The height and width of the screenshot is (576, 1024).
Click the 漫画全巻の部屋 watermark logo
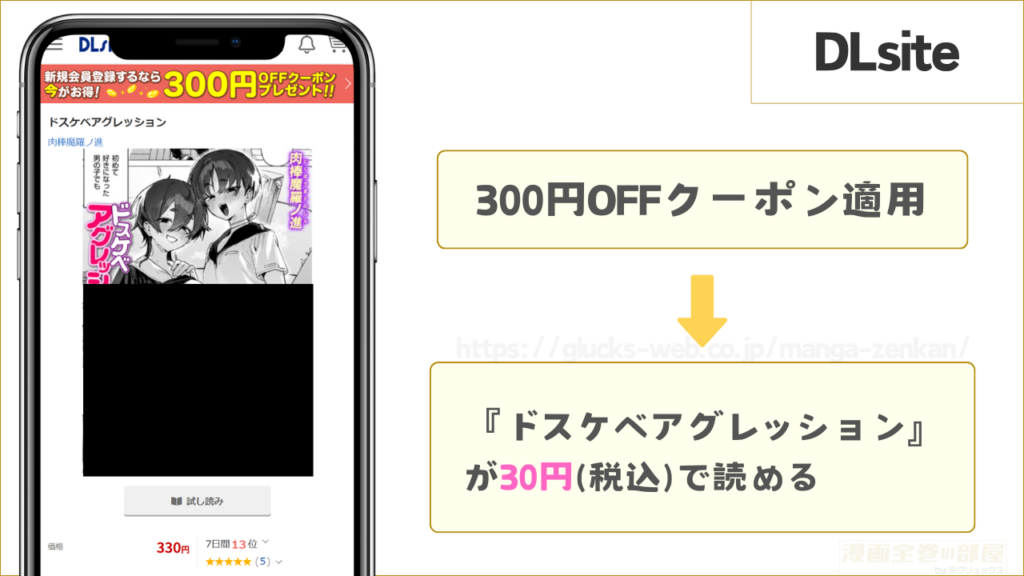coord(922,557)
